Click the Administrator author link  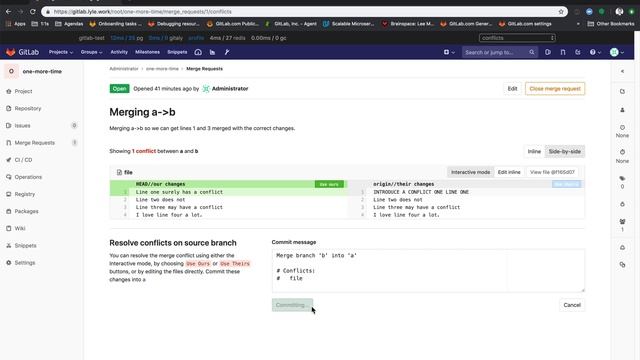tap(230, 89)
